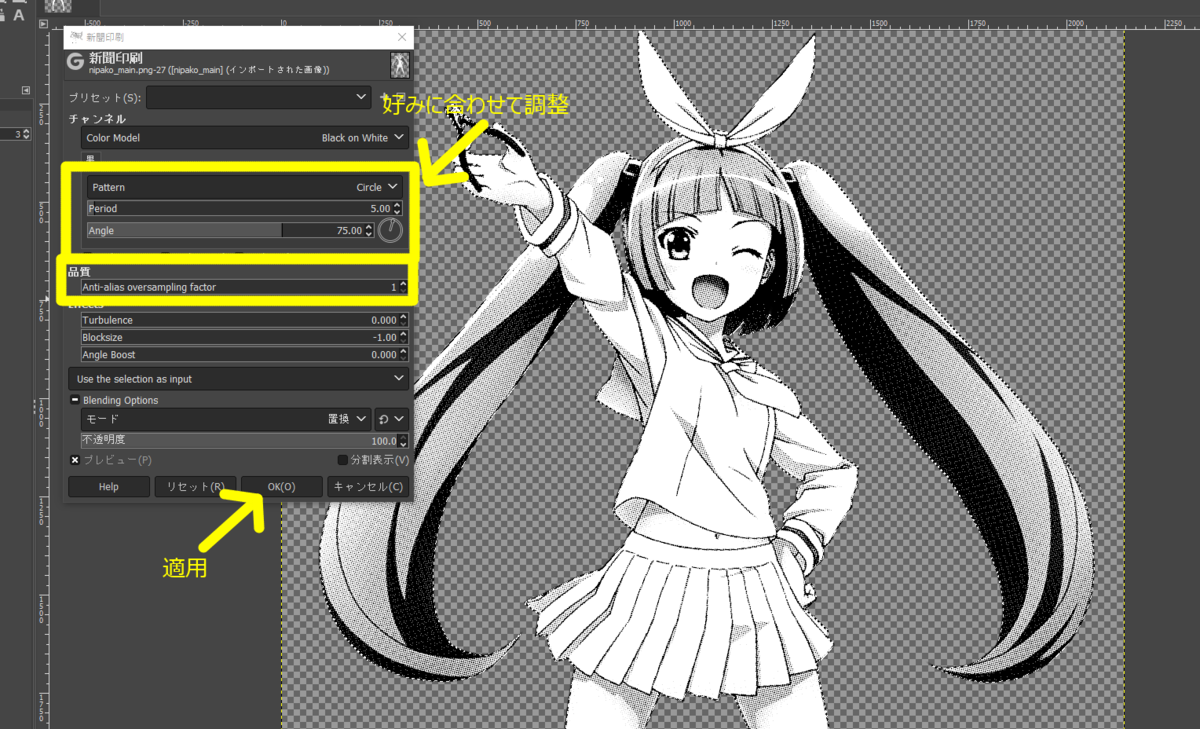
Task: Click the nipako_main image thumbnail tab
Action: click(x=399, y=64)
